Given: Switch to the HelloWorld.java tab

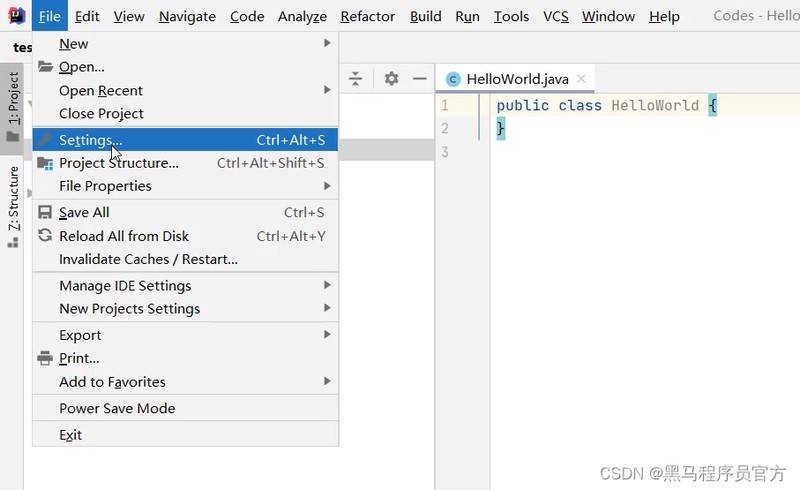Looking at the screenshot, I should [x=515, y=79].
